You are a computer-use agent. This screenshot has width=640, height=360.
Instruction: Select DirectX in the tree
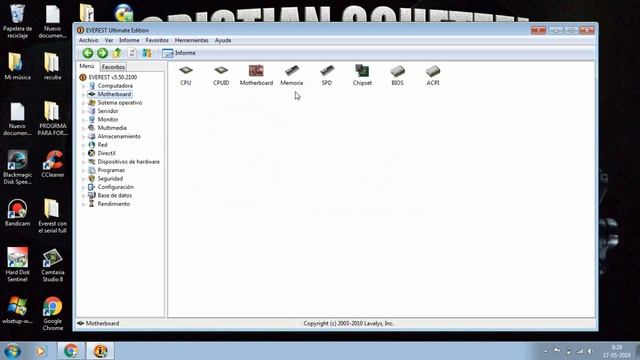(x=107, y=153)
